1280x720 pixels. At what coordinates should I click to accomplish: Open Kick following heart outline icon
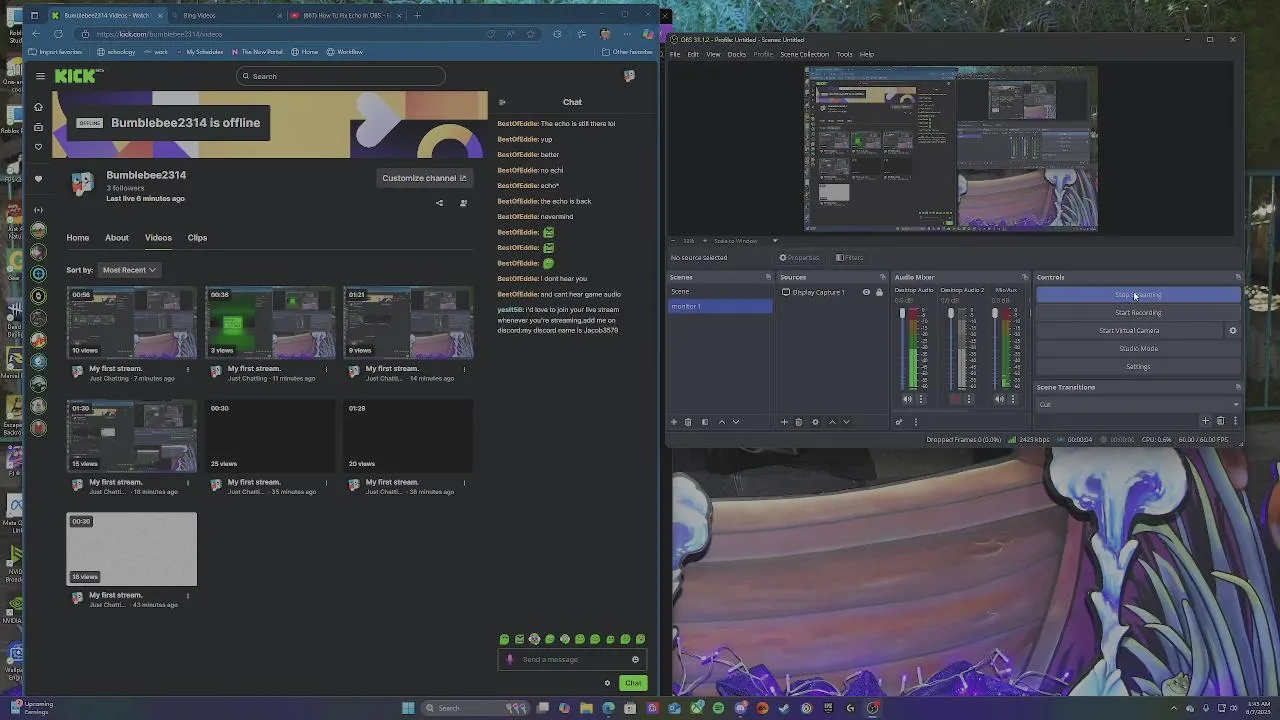38,147
